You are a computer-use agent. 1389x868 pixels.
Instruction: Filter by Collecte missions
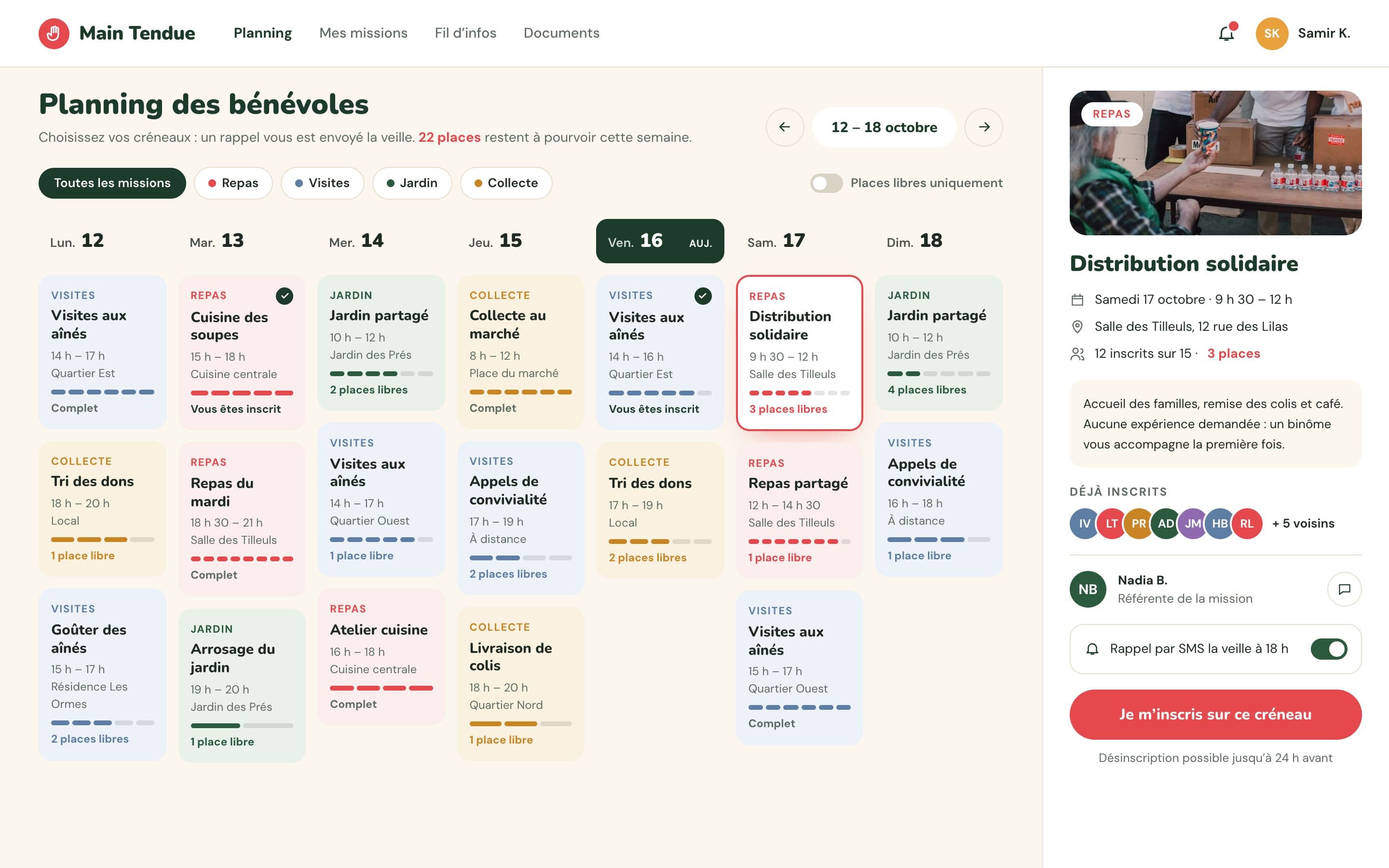coord(505,183)
